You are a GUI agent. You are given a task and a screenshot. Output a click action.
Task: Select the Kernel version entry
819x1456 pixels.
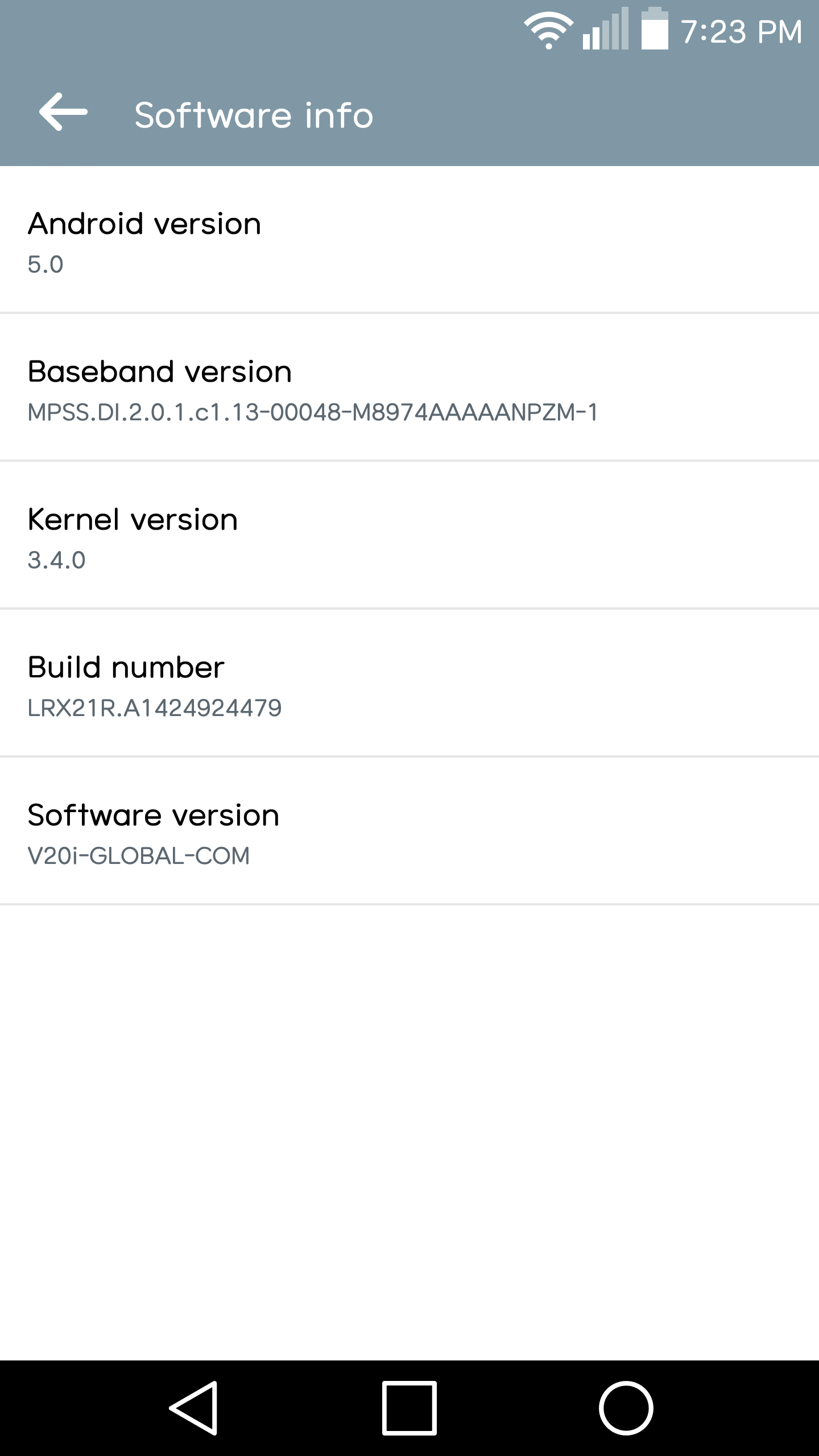tap(409, 537)
